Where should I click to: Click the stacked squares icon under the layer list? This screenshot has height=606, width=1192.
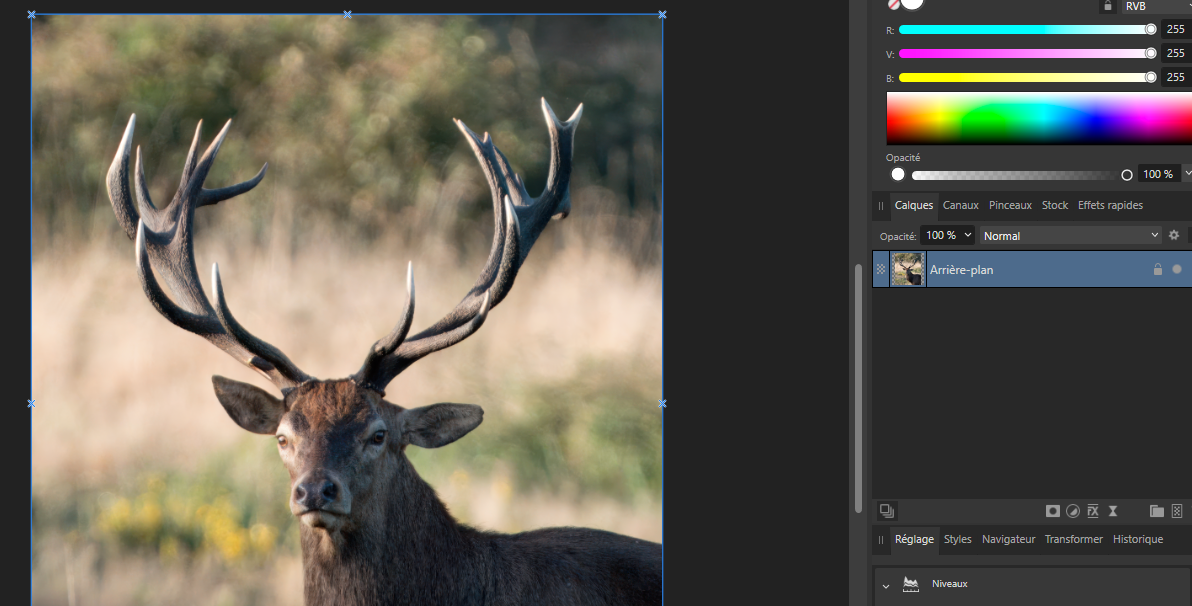click(886, 511)
